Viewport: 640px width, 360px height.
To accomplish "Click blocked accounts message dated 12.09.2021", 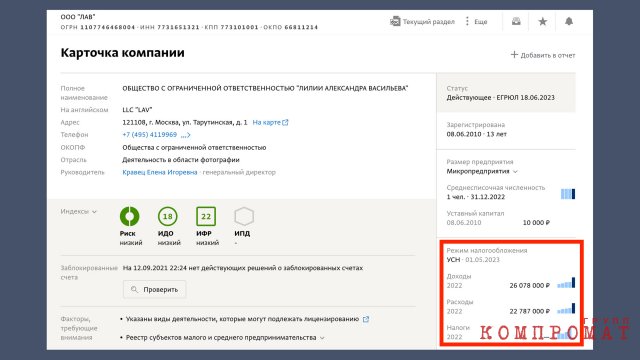I will [243, 268].
